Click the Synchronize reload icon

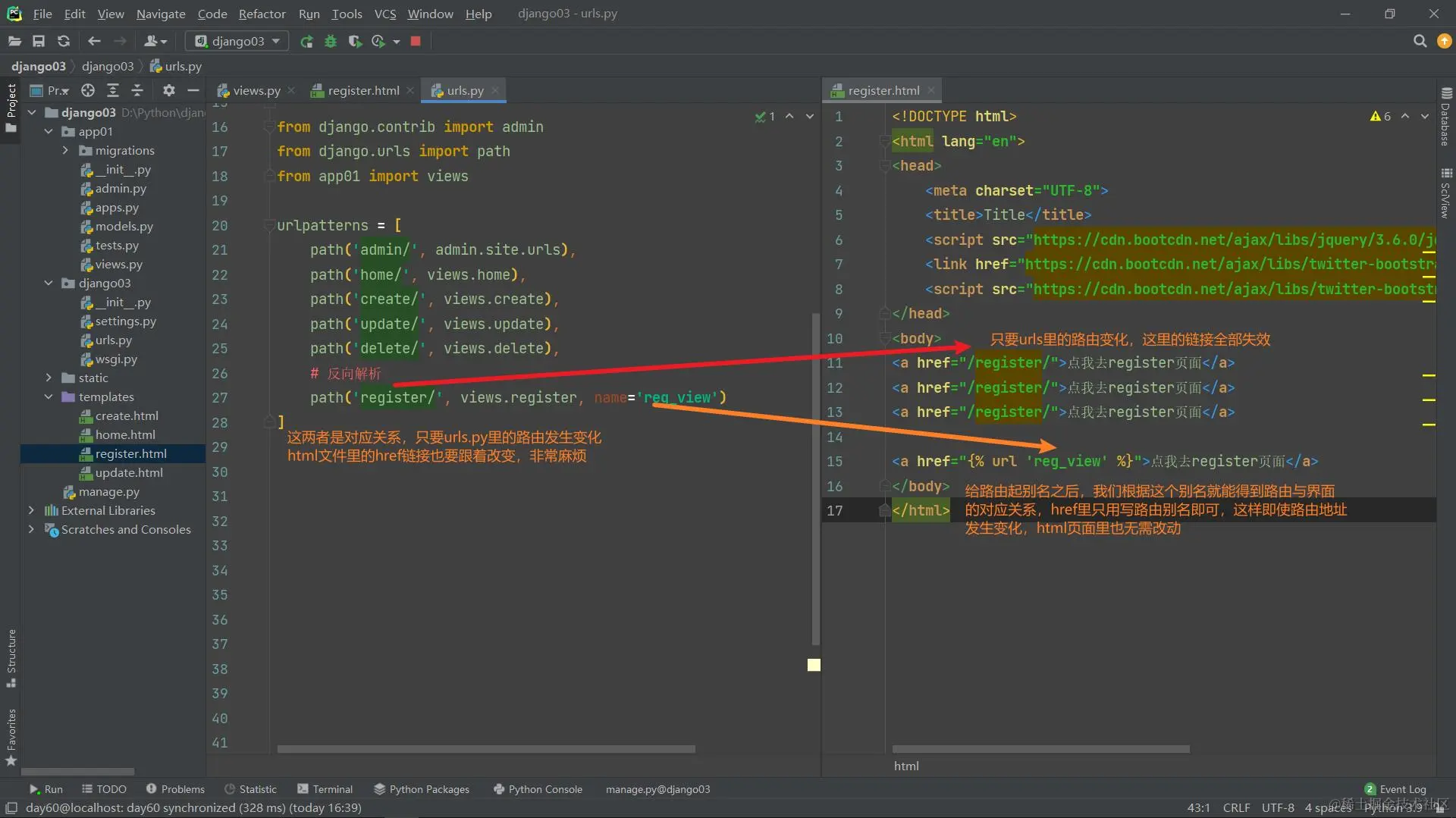coord(64,42)
